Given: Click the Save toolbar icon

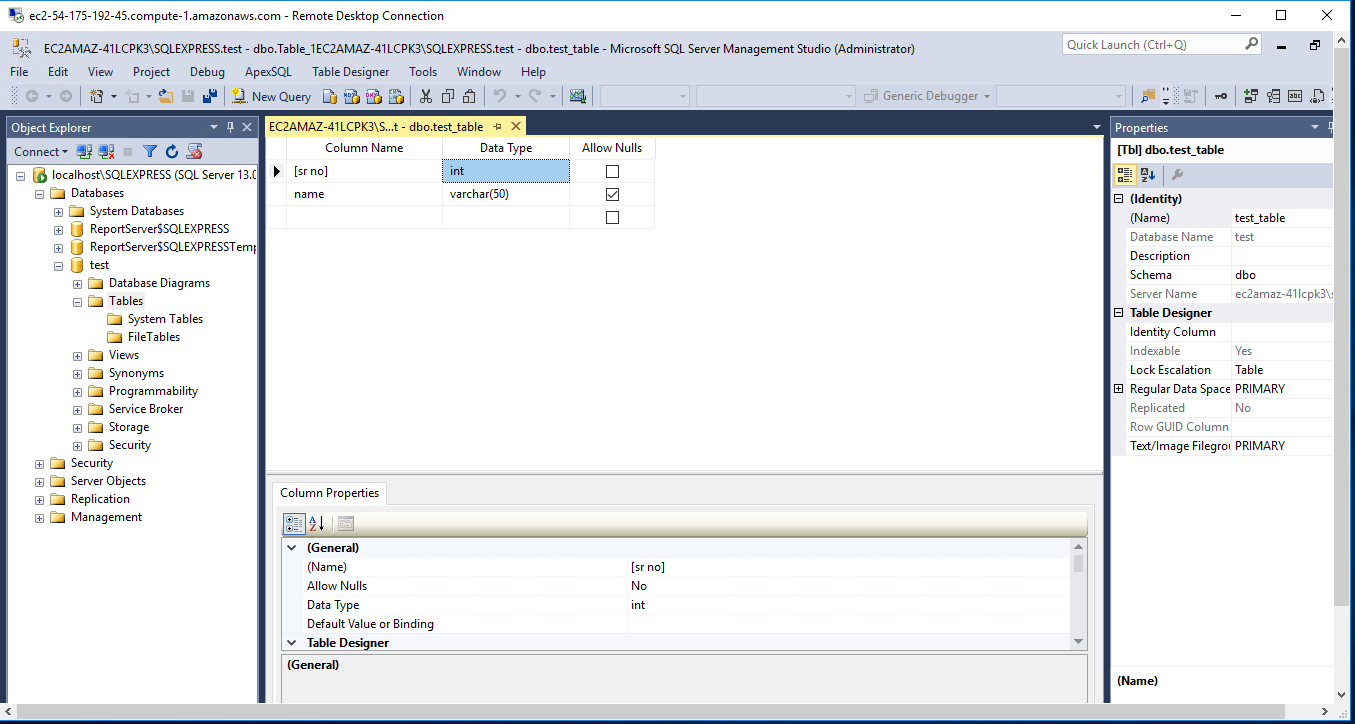Looking at the screenshot, I should tap(189, 95).
